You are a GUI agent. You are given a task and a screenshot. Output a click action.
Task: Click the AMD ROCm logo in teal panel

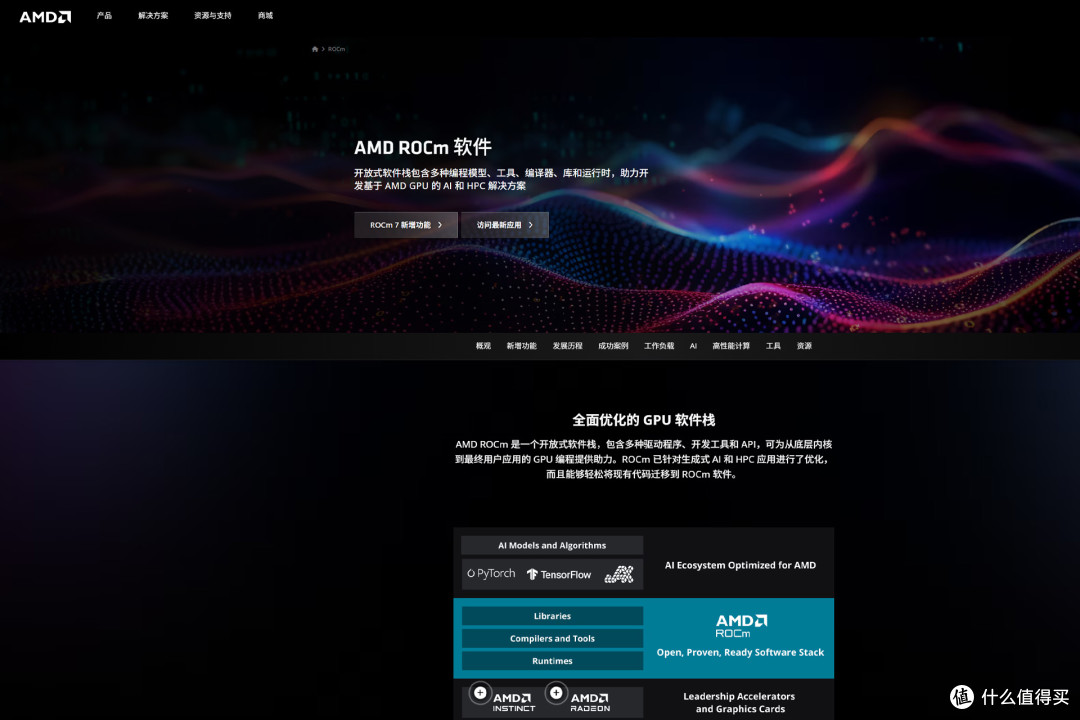[741, 626]
